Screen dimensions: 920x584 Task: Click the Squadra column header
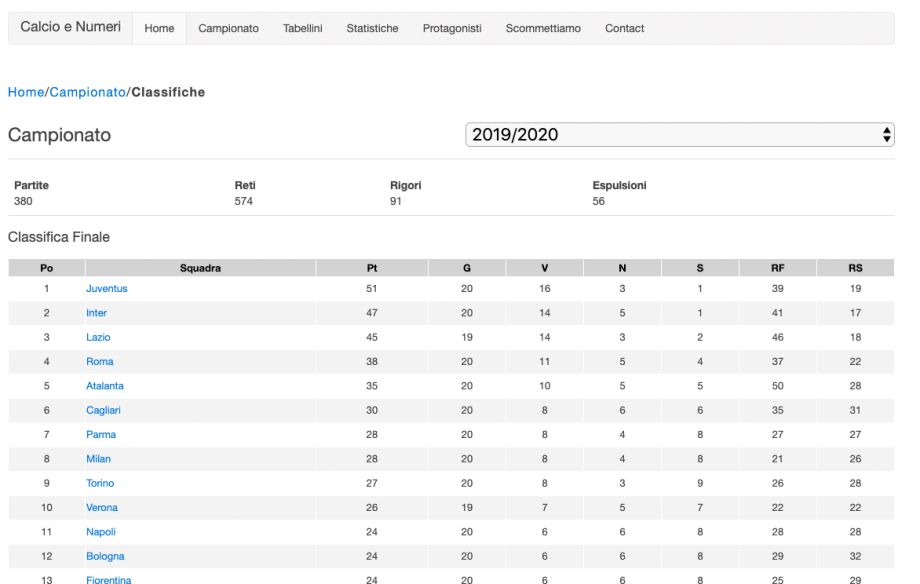pyautogui.click(x=200, y=268)
